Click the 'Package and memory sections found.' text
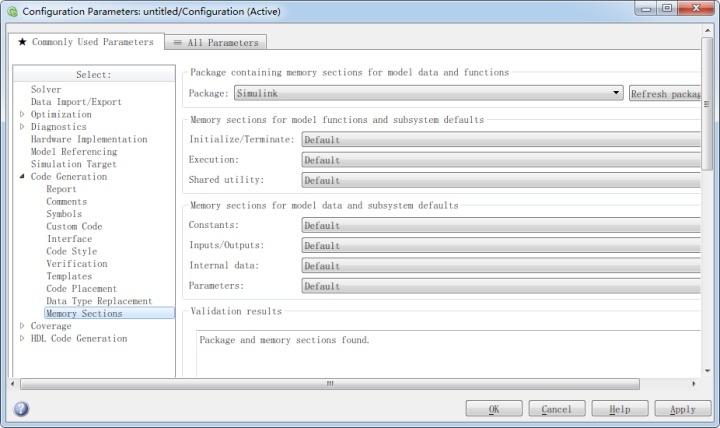Viewport: 720px width, 428px height. coord(284,340)
